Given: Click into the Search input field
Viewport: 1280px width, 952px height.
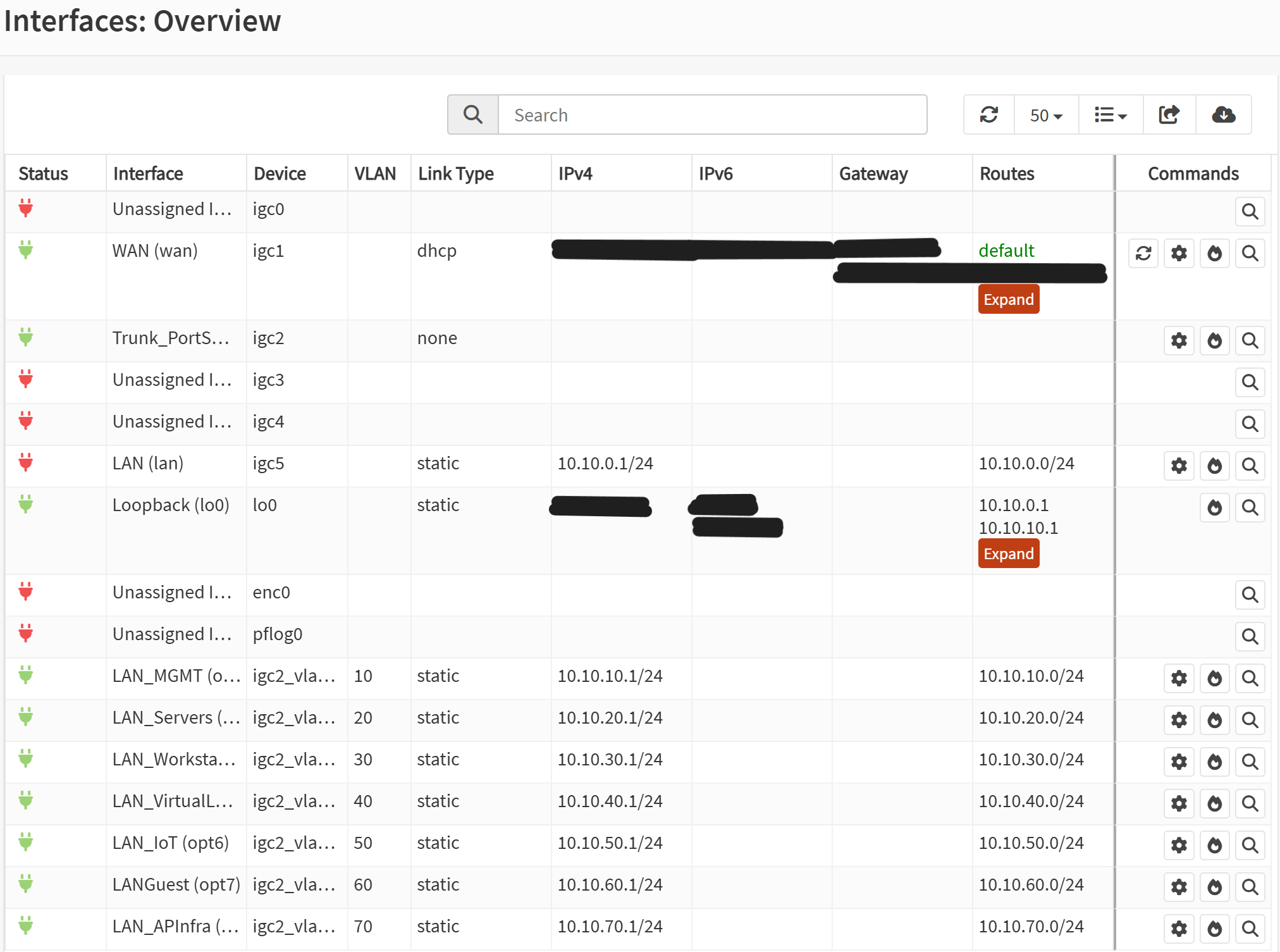Looking at the screenshot, I should pos(712,115).
